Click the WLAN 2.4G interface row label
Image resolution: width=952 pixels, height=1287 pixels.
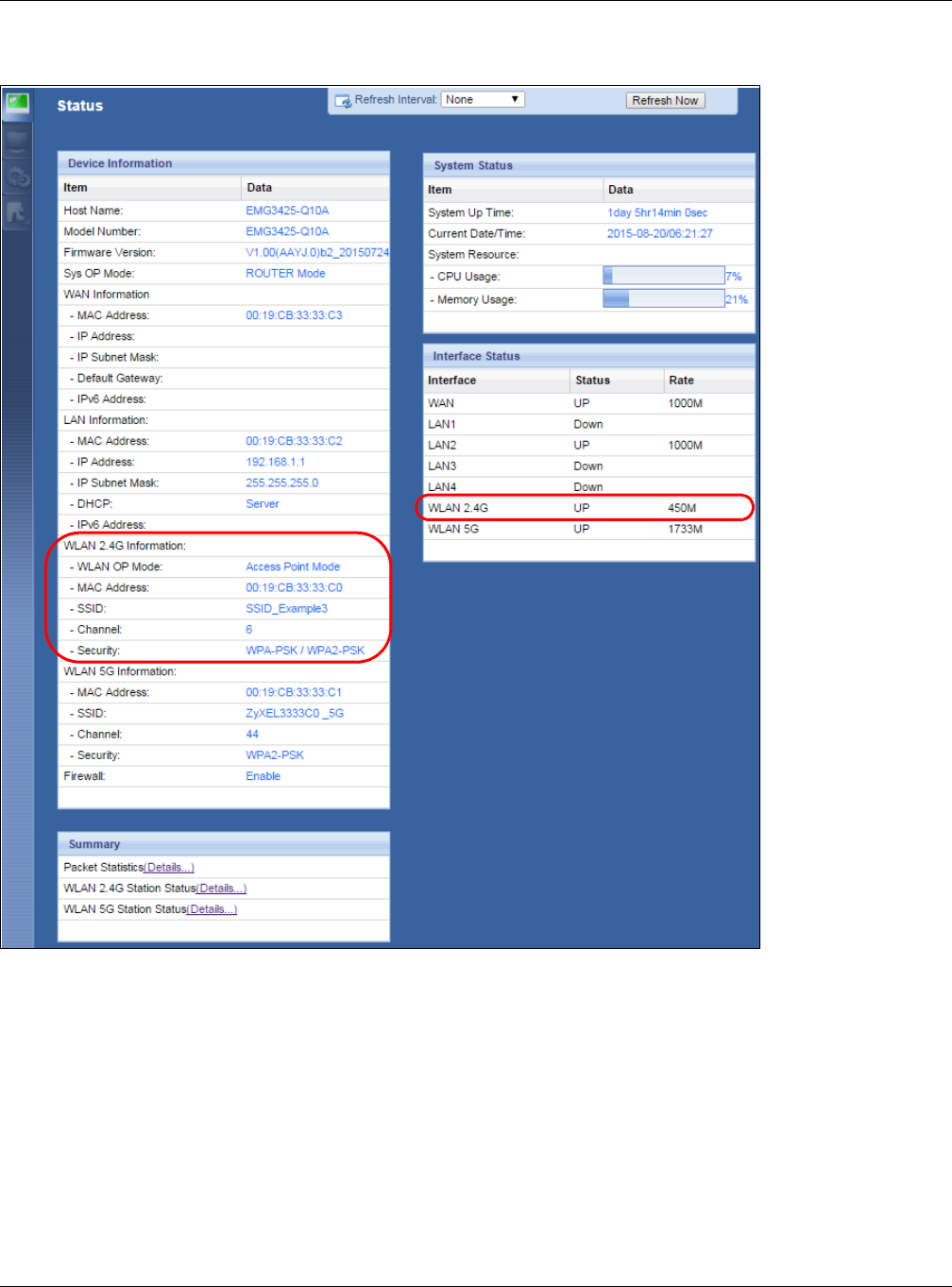click(x=458, y=508)
